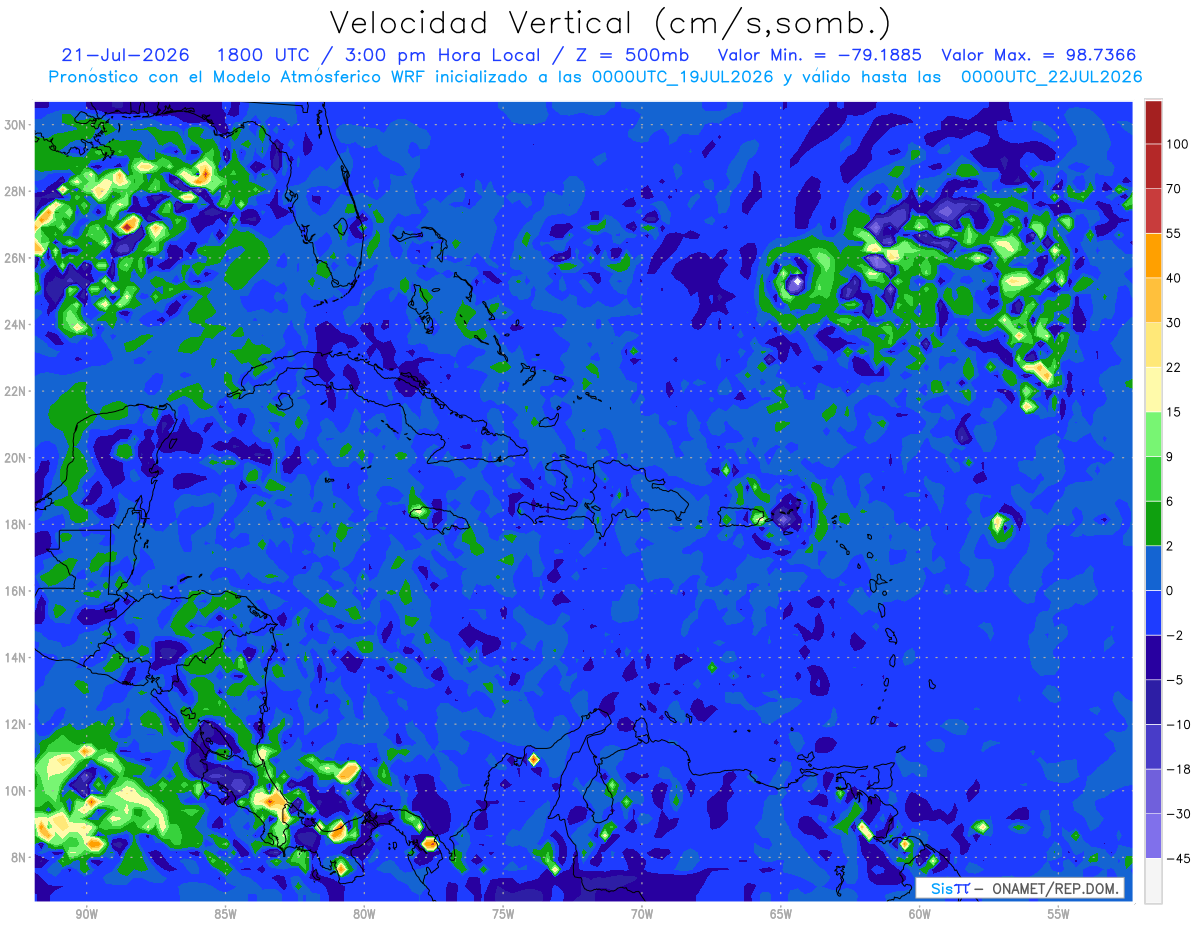This screenshot has height=927, width=1200.
Task: Select the lavender swatch between -45 and -30
Action: tap(1153, 836)
